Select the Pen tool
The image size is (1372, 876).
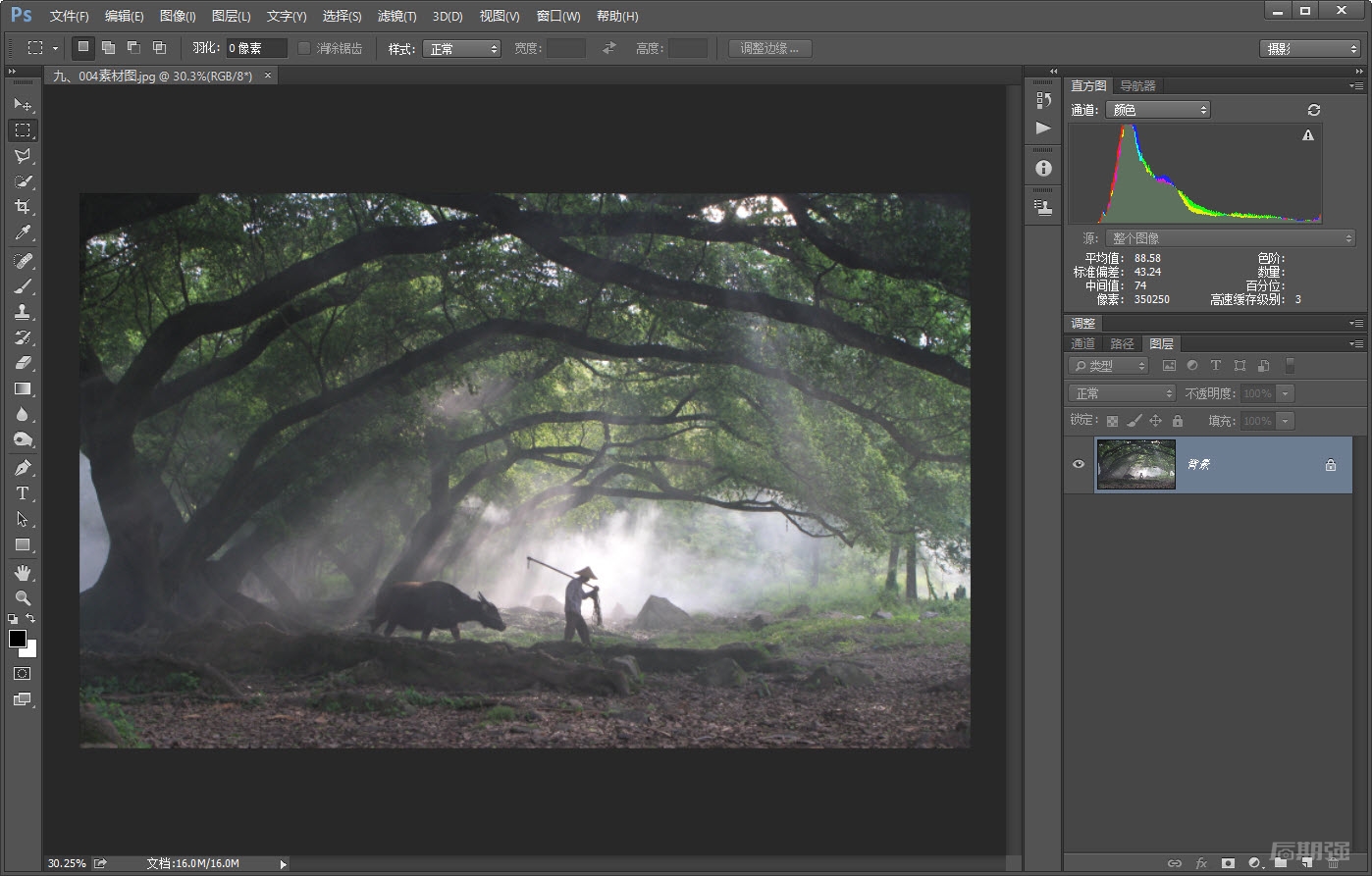[22, 467]
